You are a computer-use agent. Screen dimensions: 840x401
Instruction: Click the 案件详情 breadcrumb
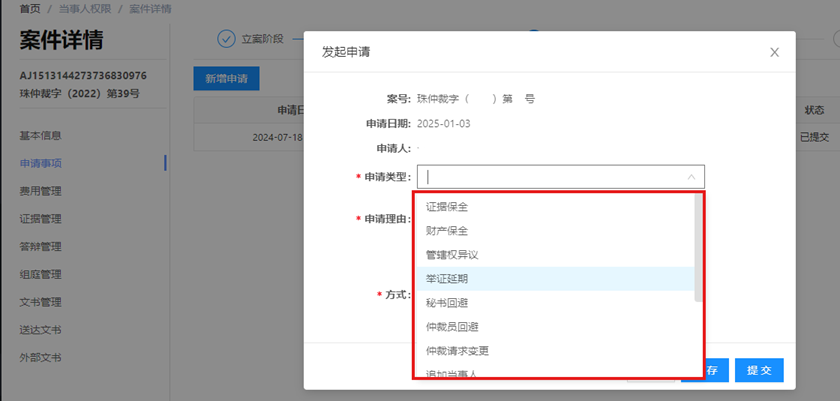[151, 9]
